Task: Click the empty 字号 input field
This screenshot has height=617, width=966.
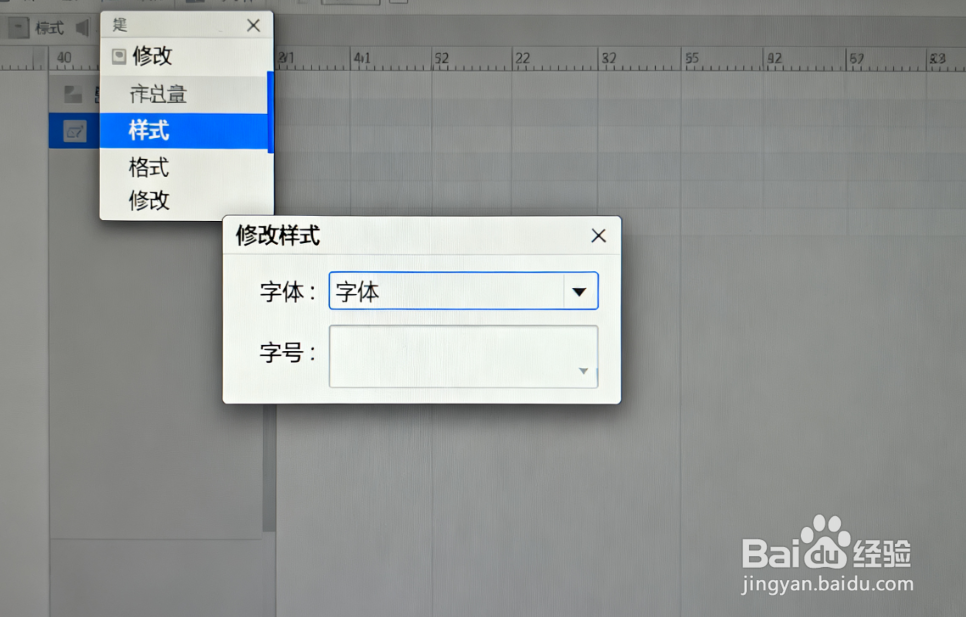Action: pyautogui.click(x=450, y=357)
